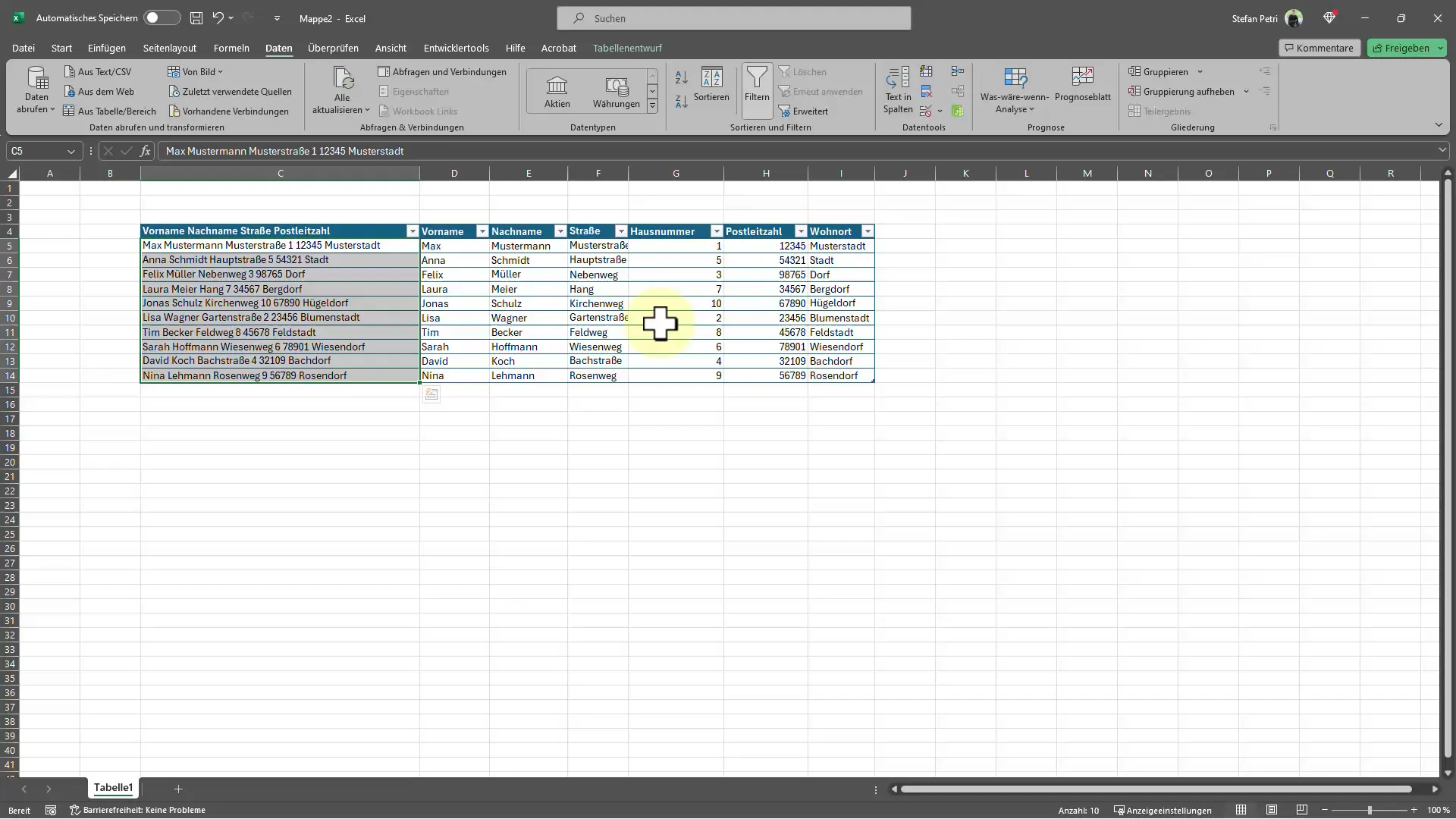This screenshot has height=819, width=1456.
Task: Click Alle aktualisieren icon
Action: tap(343, 77)
